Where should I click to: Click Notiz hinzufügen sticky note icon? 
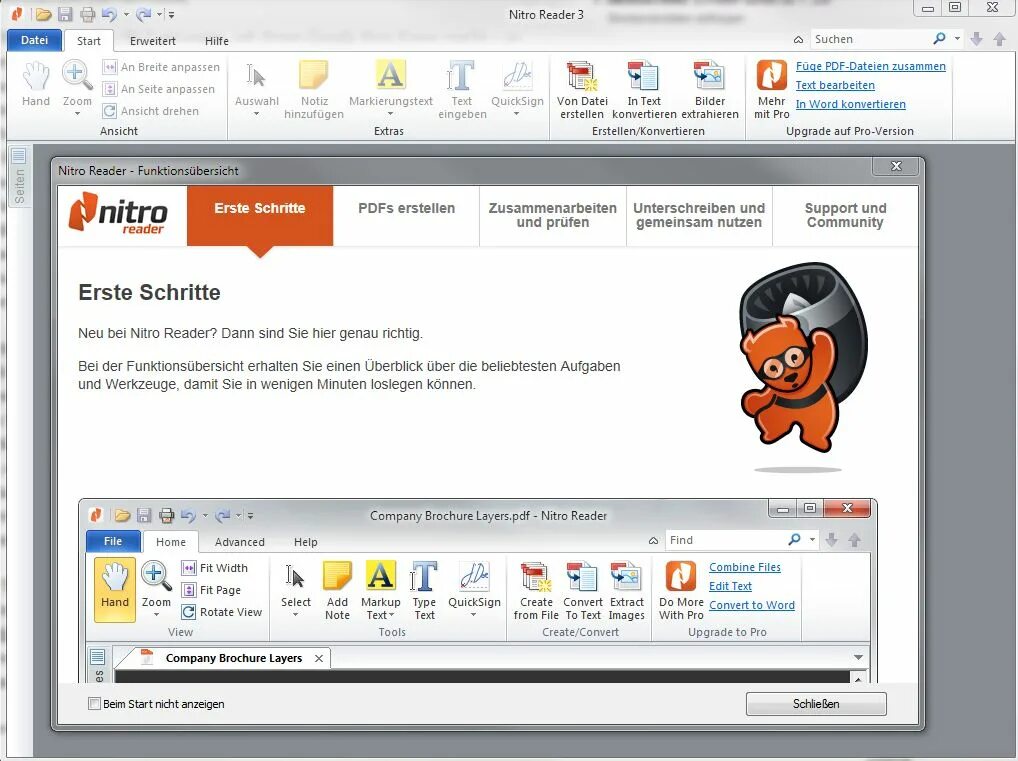tap(314, 75)
